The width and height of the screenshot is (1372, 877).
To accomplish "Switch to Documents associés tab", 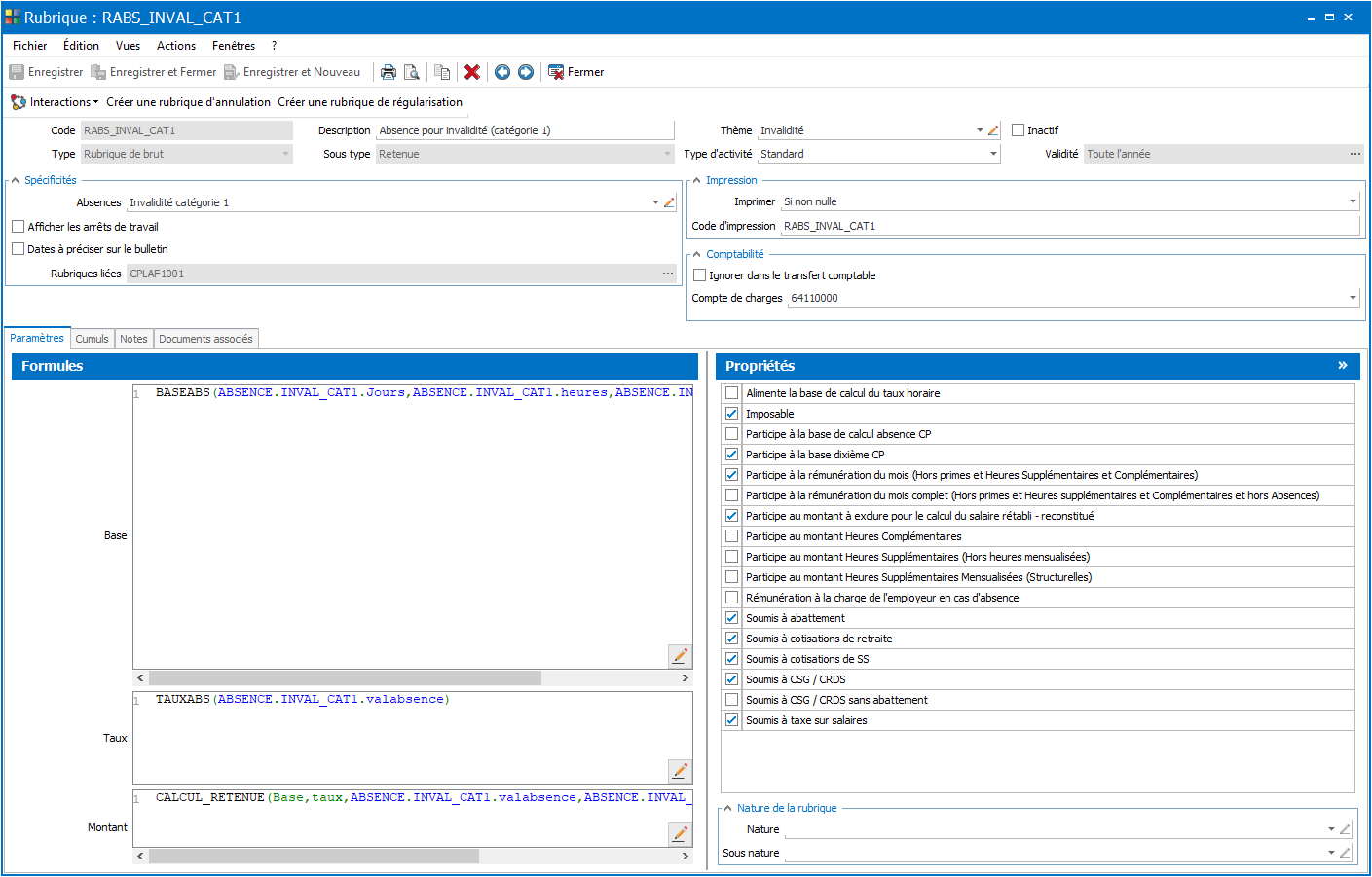I will point(205,339).
